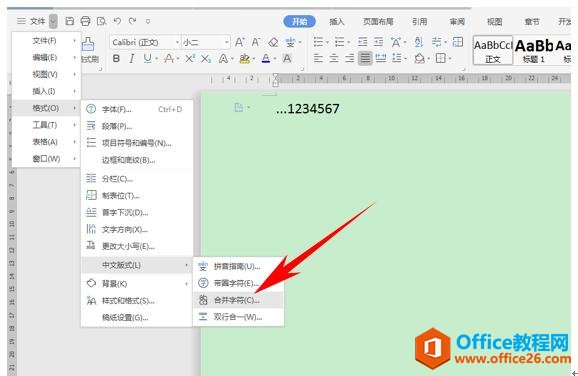Select 合并字符(C)... menu item
Screen dimensions: 578x376
pos(238,300)
